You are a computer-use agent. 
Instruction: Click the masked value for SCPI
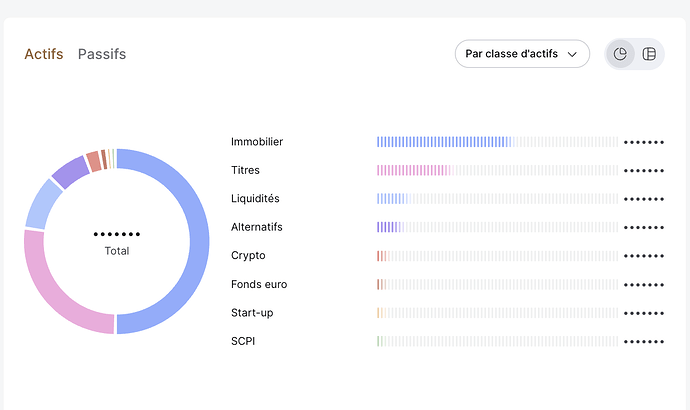click(x=644, y=341)
